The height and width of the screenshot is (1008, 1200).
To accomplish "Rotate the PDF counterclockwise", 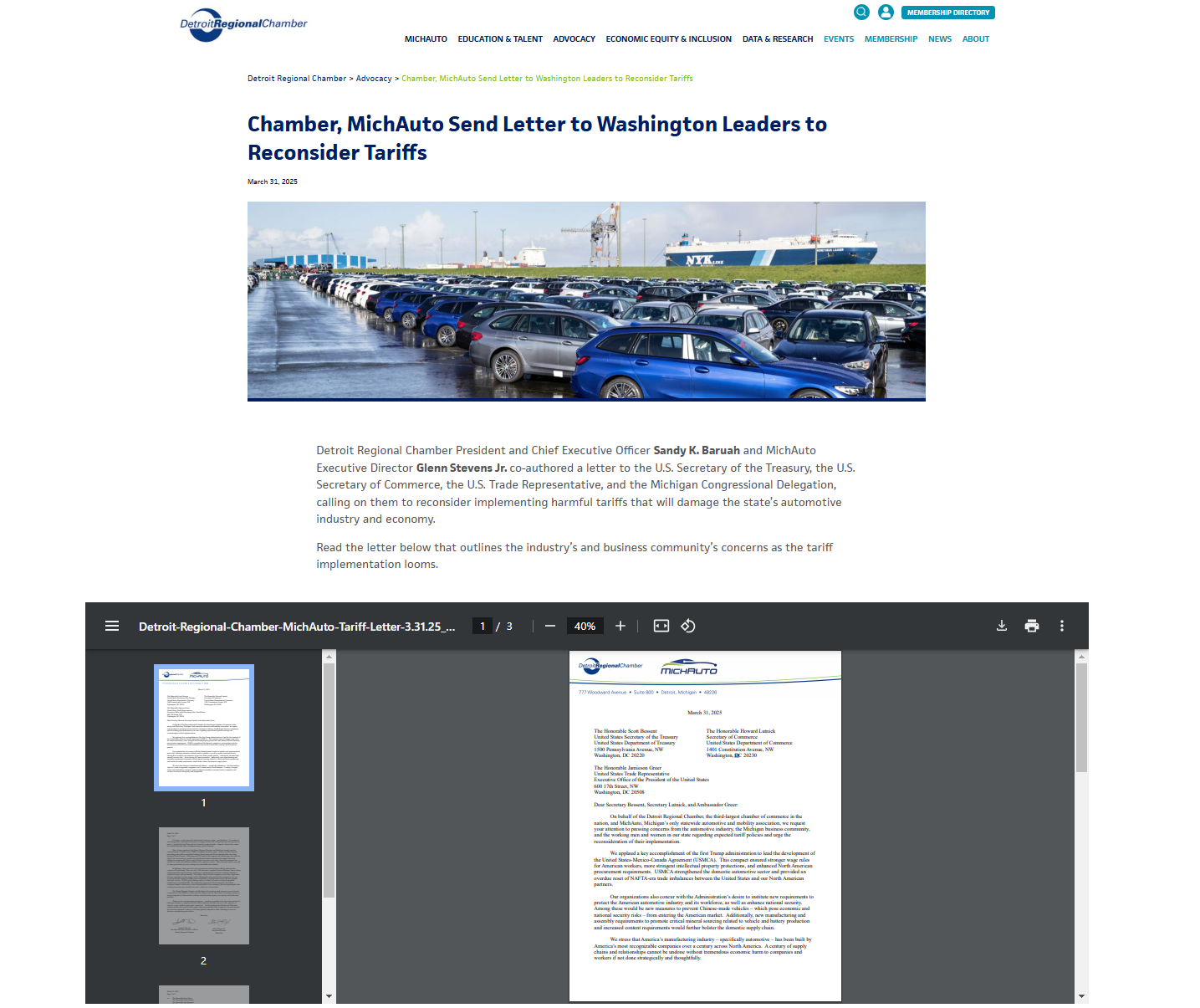I will (688, 626).
